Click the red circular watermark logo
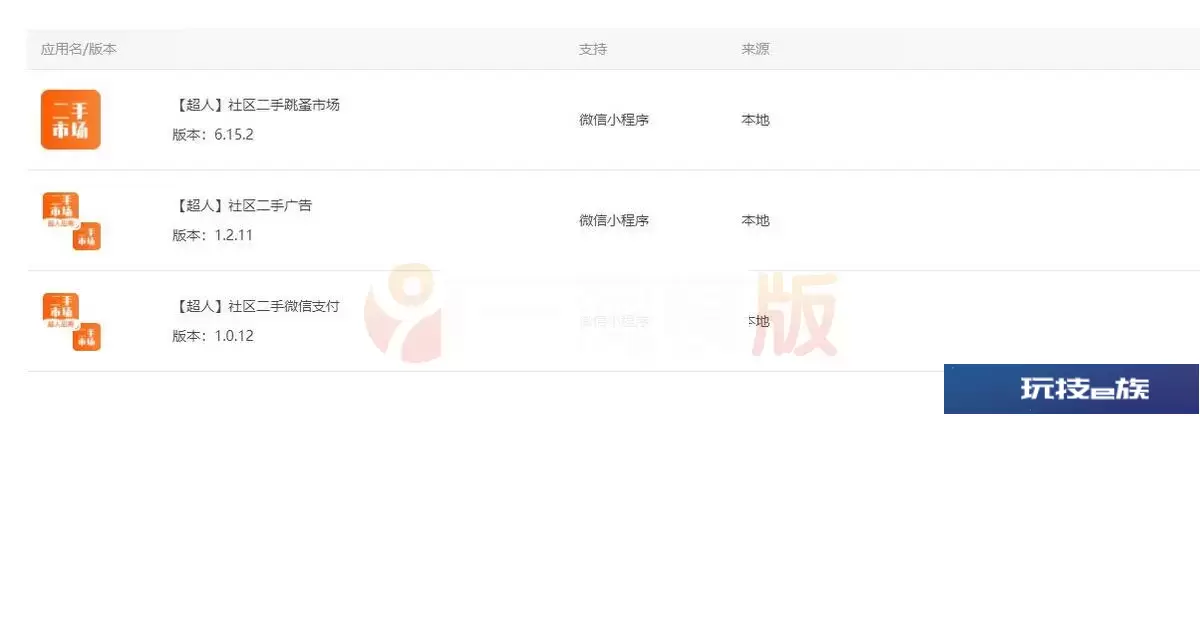This screenshot has height=627, width=1200. pyautogui.click(x=402, y=312)
